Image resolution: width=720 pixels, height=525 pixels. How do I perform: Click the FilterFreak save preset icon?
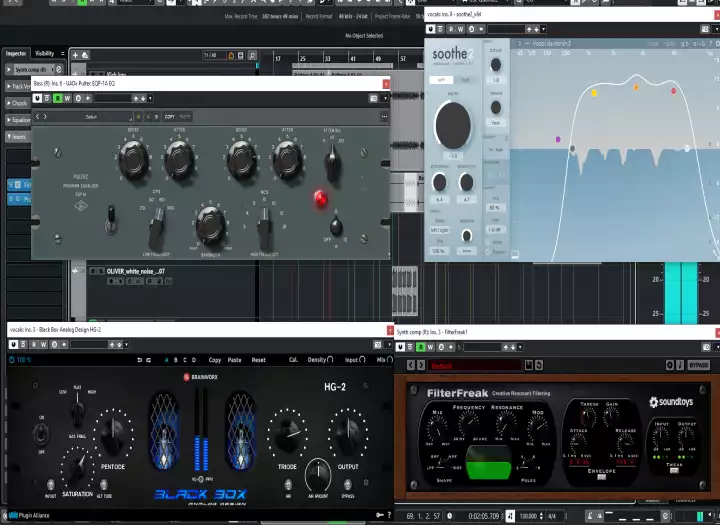529,365
